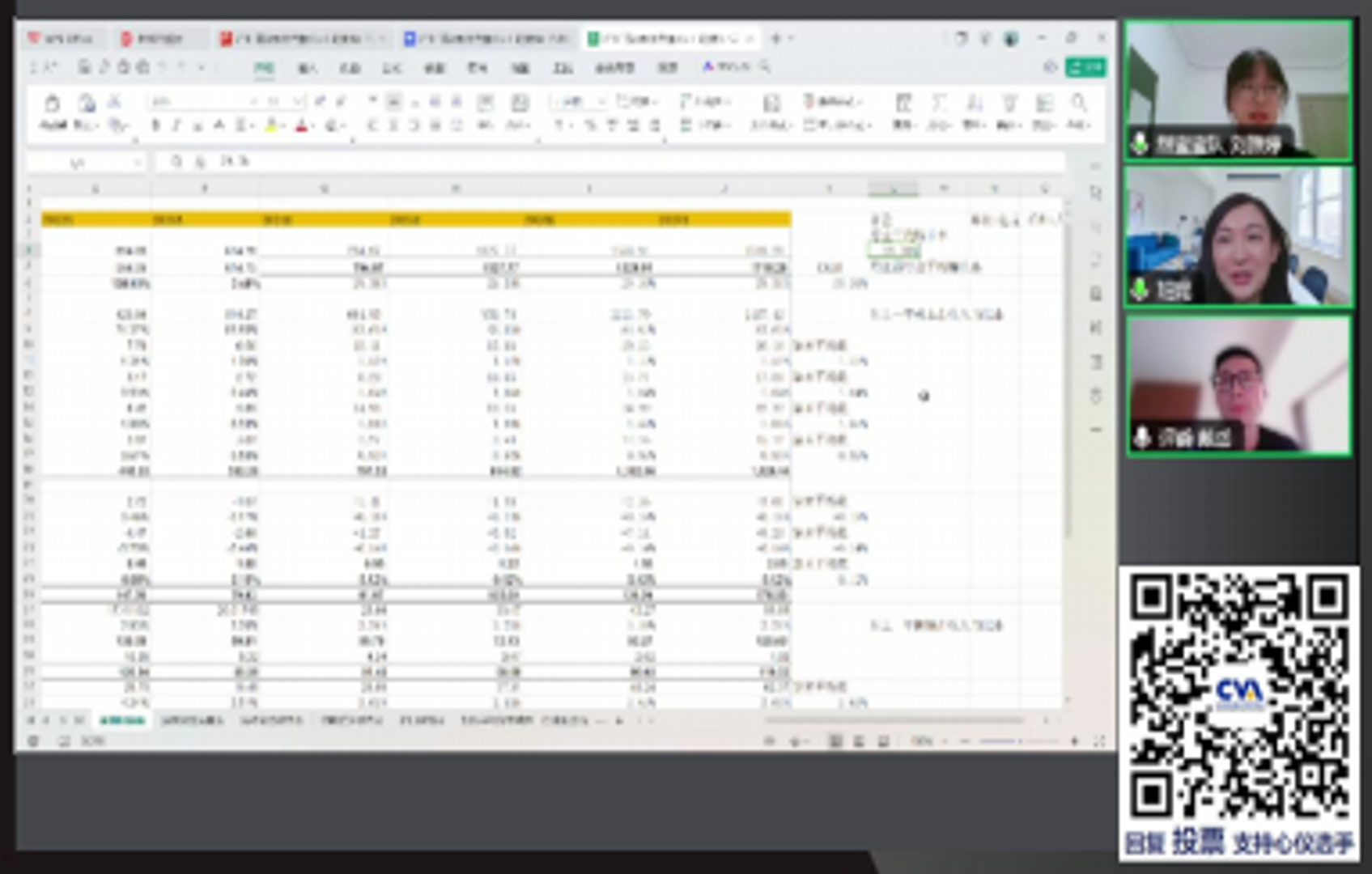The width and height of the screenshot is (1372, 874).
Task: Open the font size dropdown
Action: (x=297, y=101)
